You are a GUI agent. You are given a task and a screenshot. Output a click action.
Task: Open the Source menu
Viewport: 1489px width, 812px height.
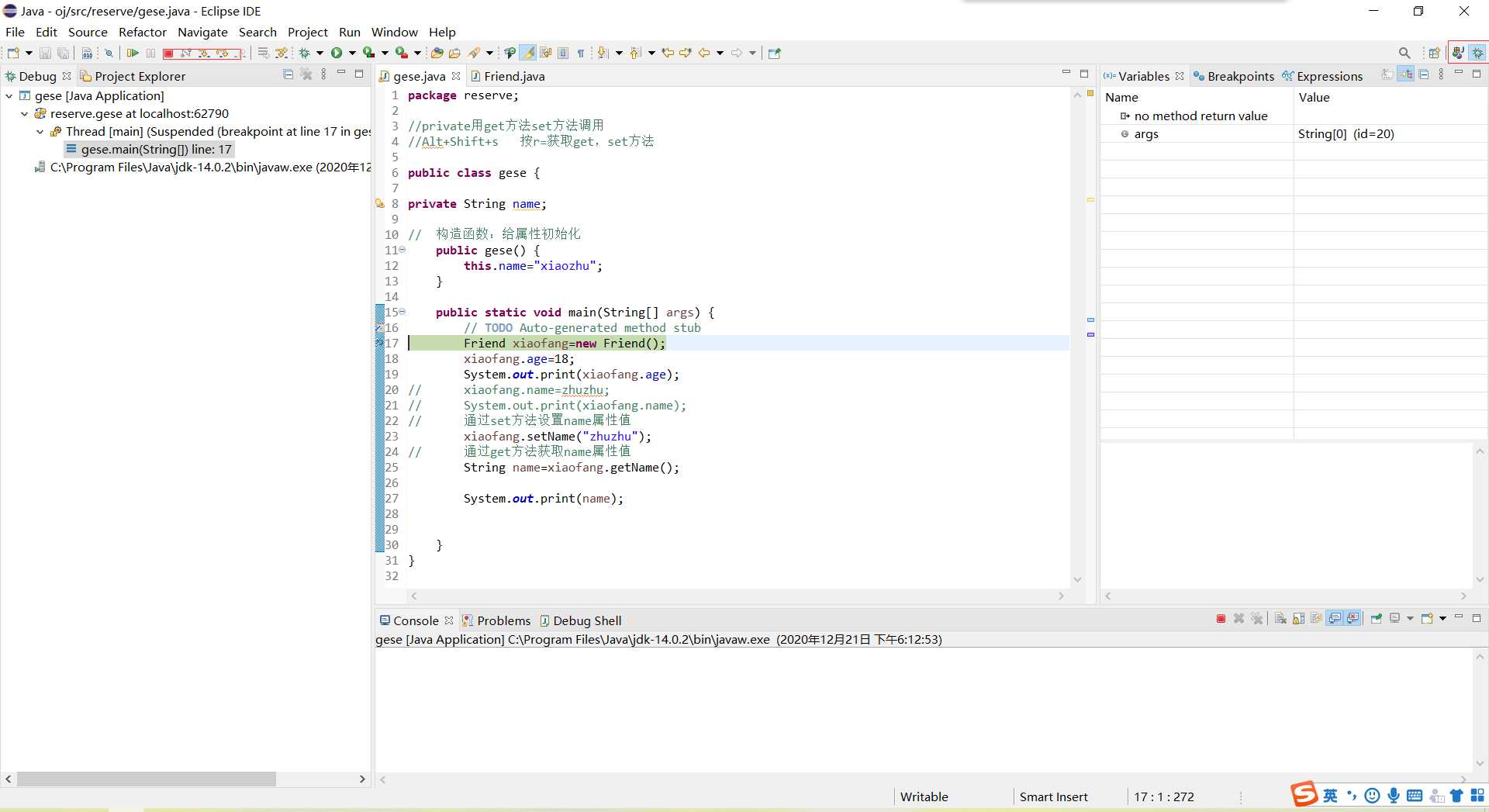pos(88,32)
